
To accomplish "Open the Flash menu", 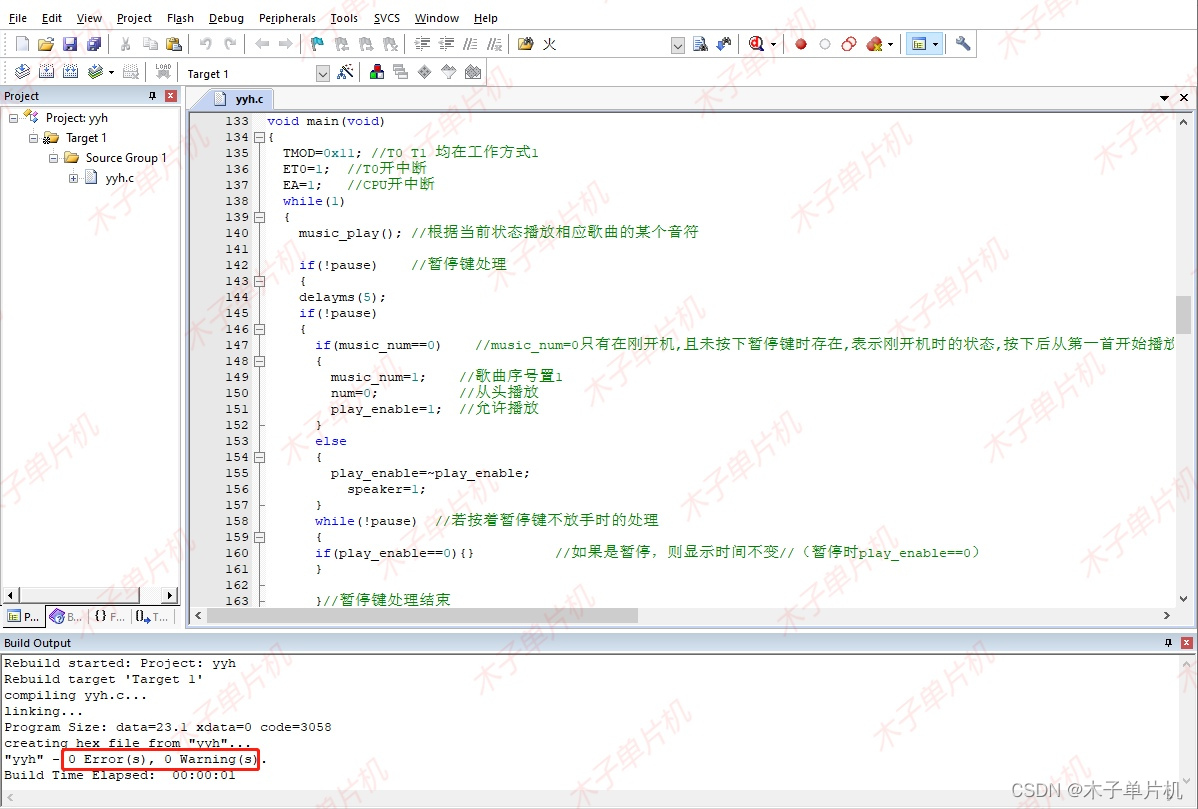I will [180, 18].
